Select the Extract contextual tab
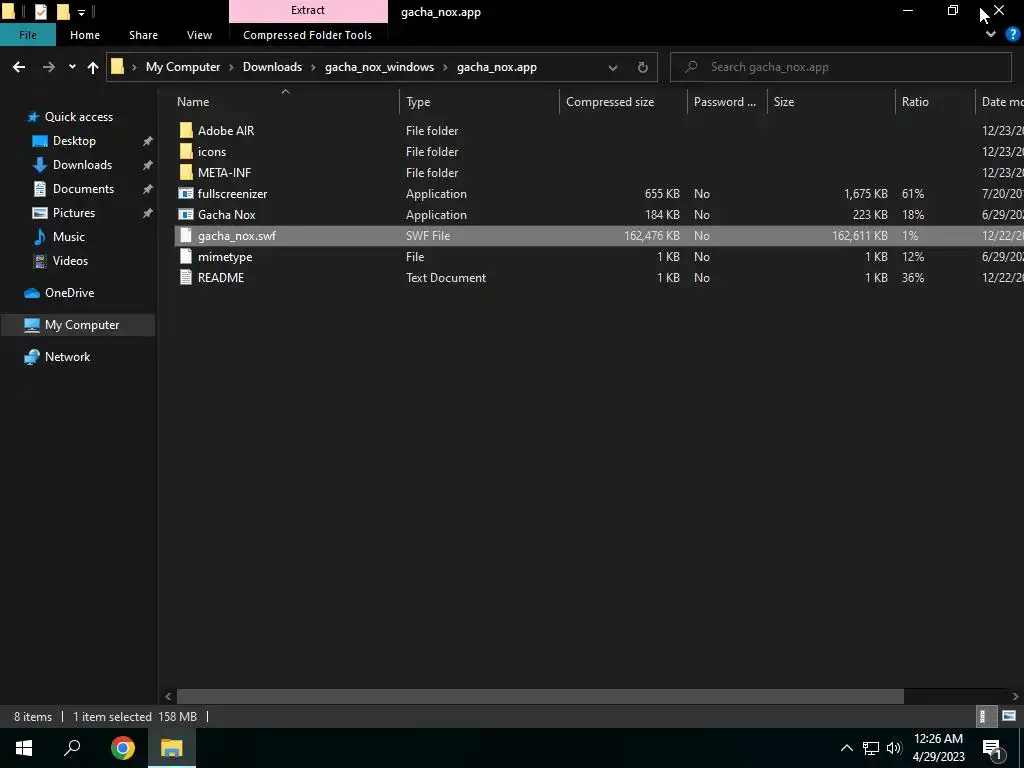Screen dimensions: 1024x768 pyautogui.click(x=308, y=10)
